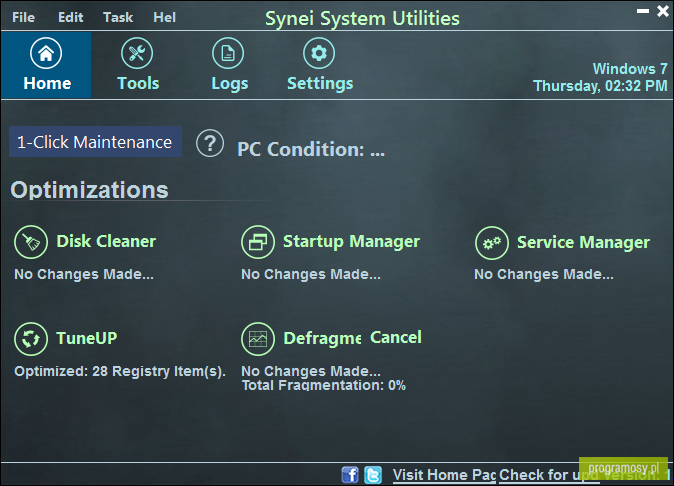
Task: Launch TuneUP from its label
Action: pos(87,338)
